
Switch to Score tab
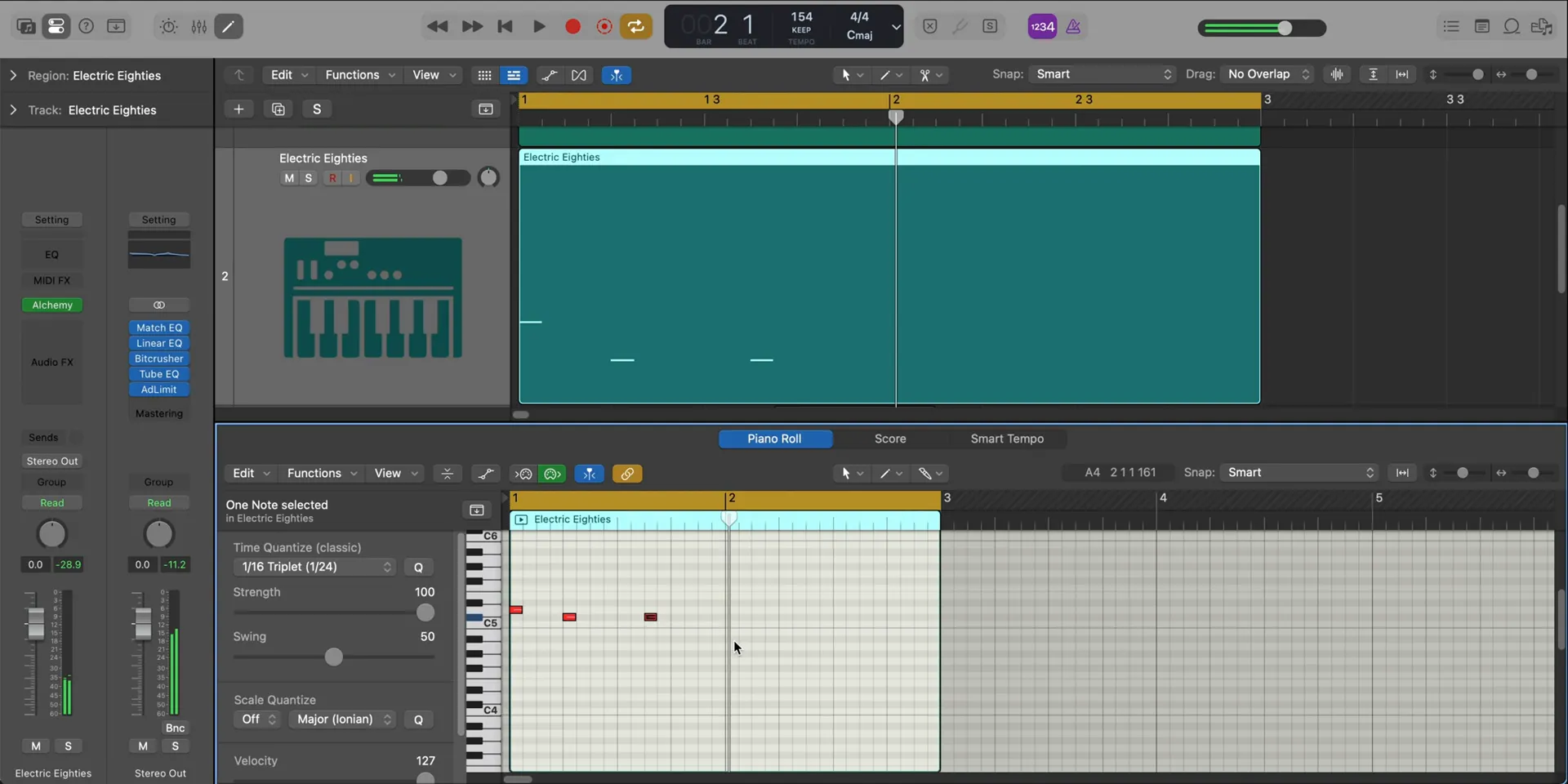(890, 439)
